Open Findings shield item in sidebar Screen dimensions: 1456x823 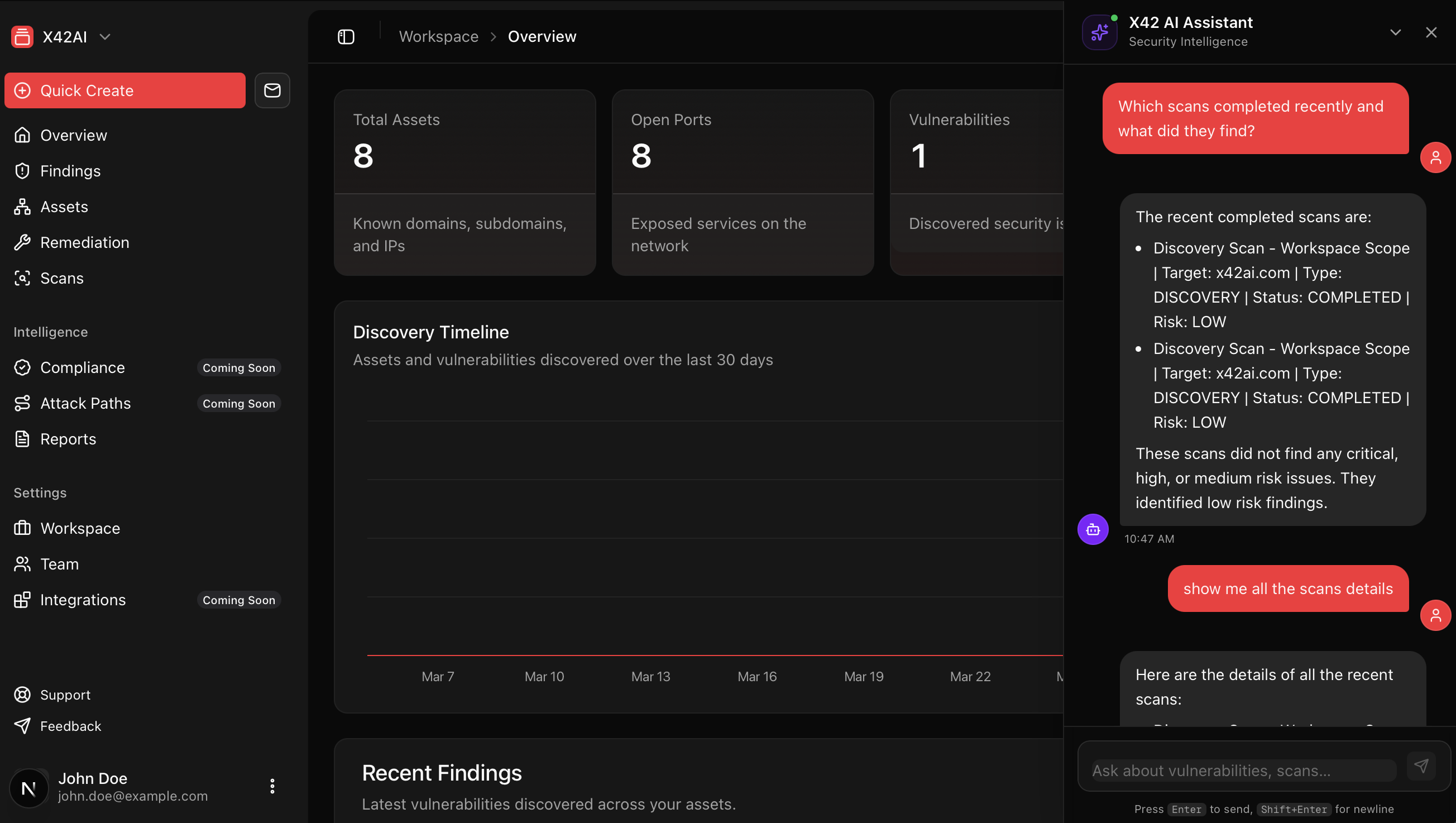[70, 171]
